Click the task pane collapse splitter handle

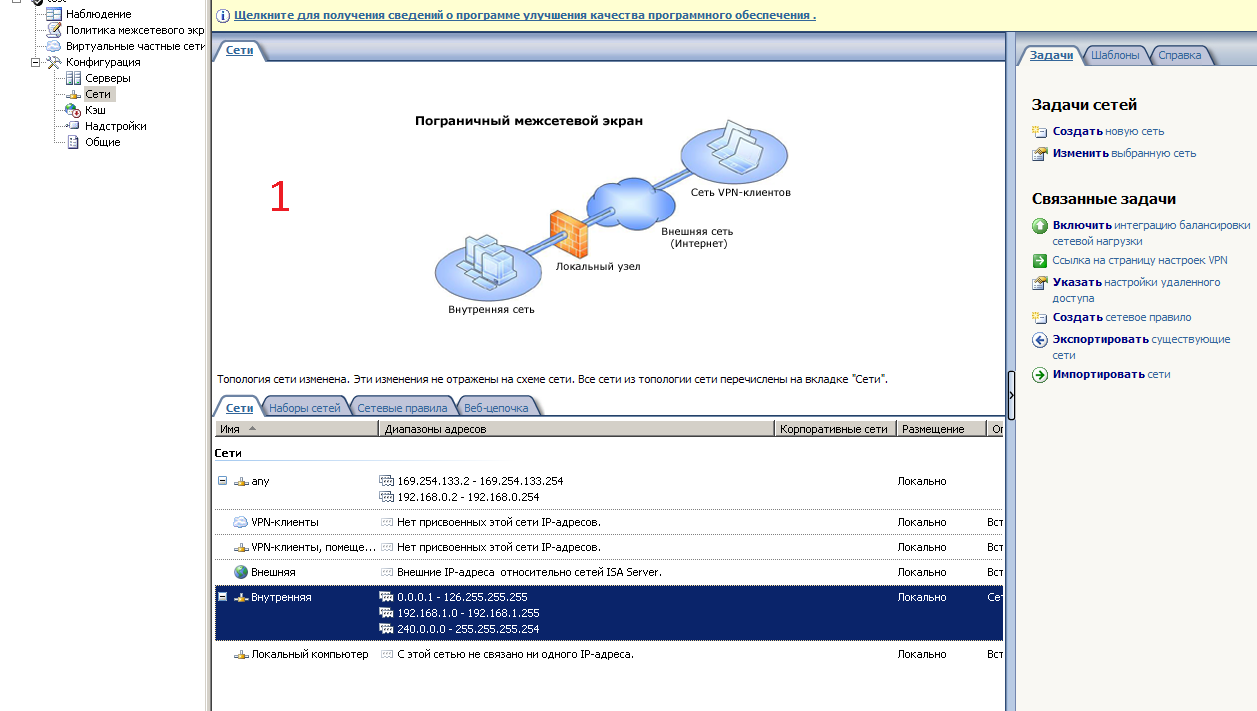point(1011,395)
